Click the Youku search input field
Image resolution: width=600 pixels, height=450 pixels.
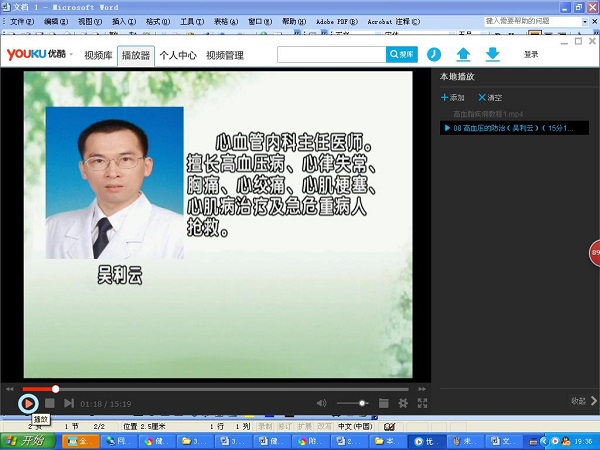[x=331, y=55]
